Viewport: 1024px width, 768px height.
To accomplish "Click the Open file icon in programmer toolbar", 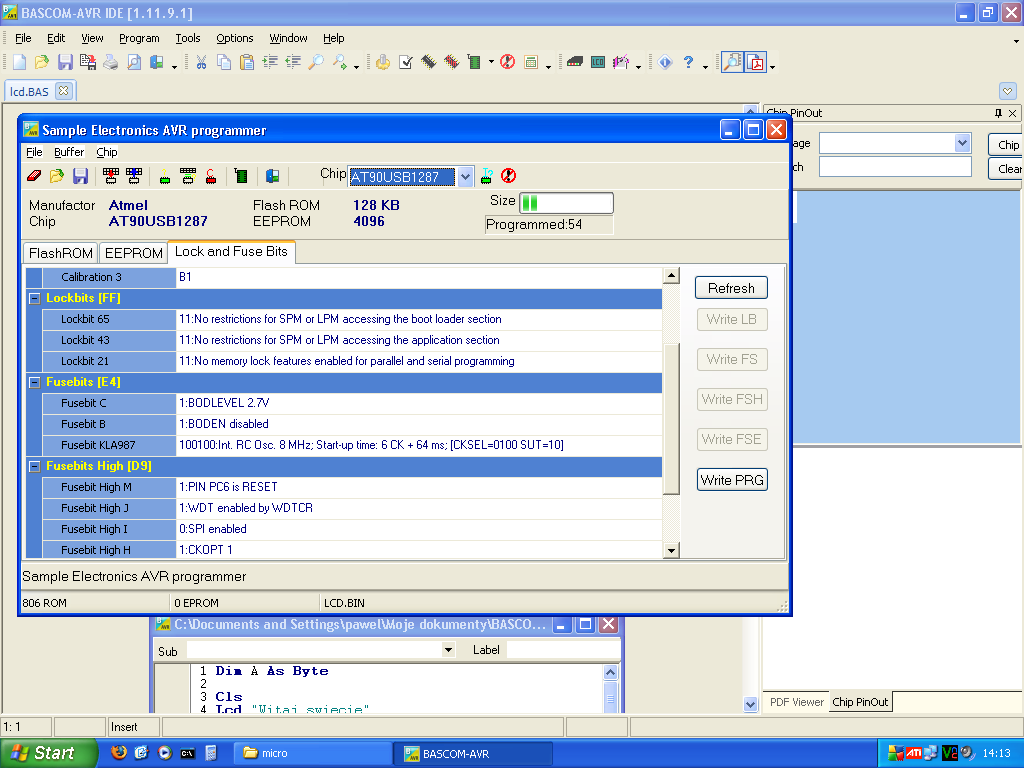I will (57, 176).
